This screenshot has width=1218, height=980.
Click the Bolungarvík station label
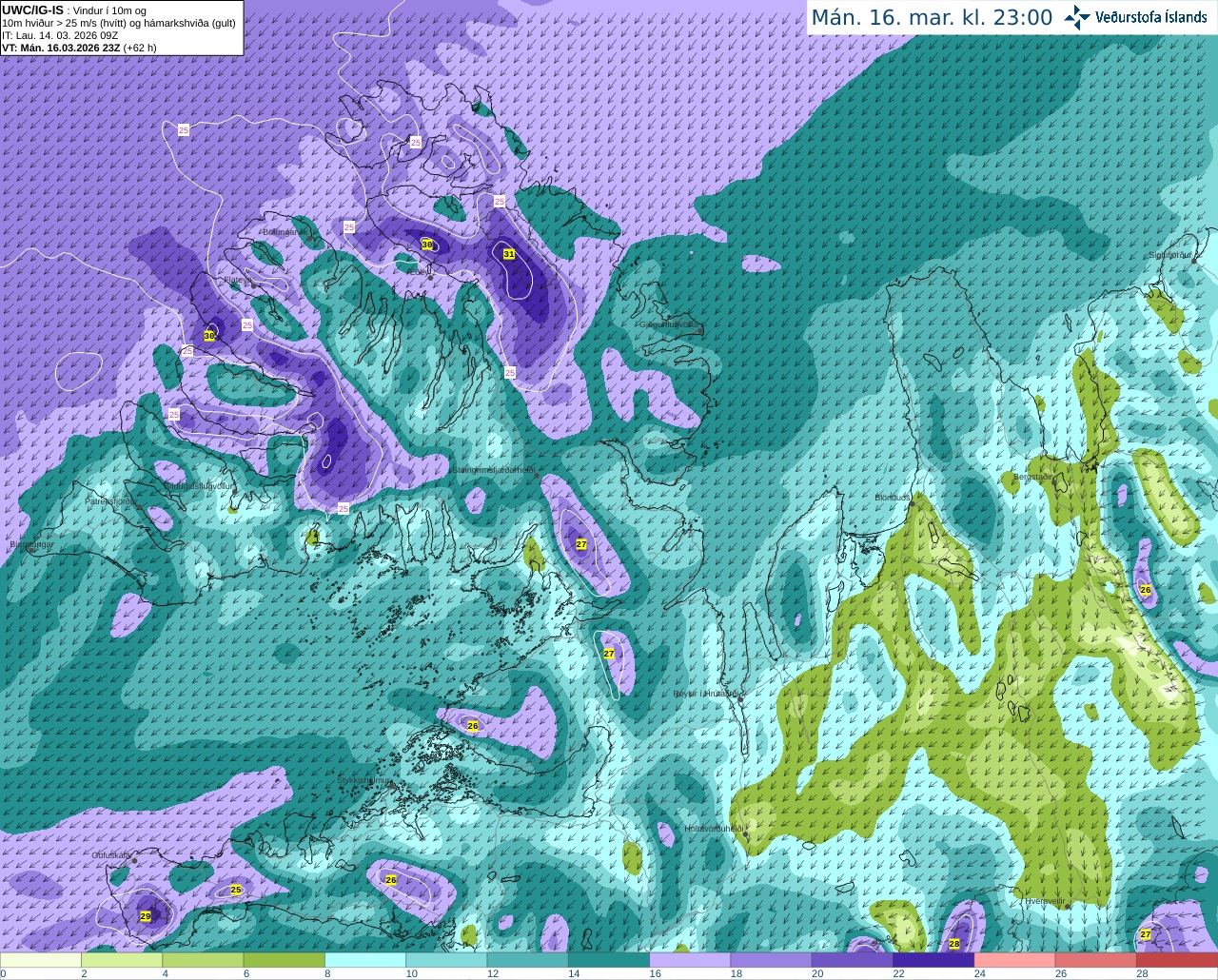click(283, 231)
